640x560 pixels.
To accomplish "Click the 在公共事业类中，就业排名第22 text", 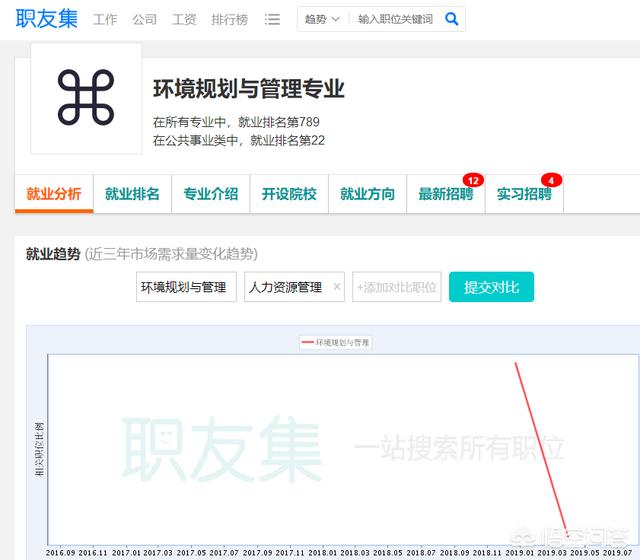I will click(239, 140).
